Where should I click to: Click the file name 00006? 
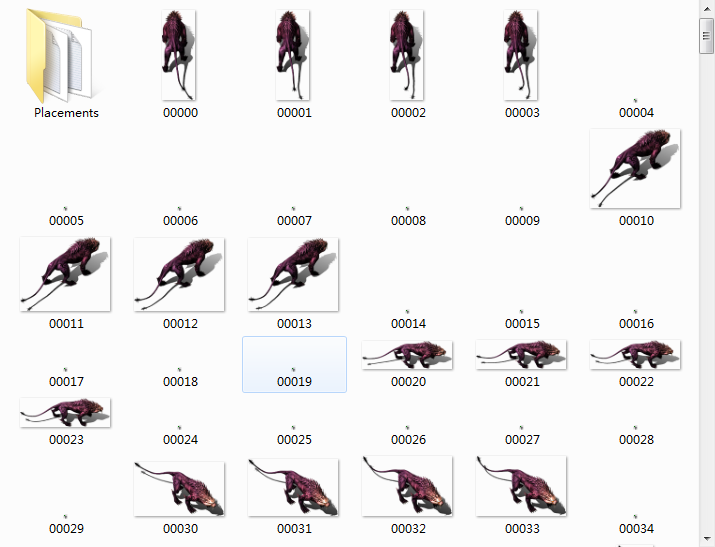[x=181, y=221]
